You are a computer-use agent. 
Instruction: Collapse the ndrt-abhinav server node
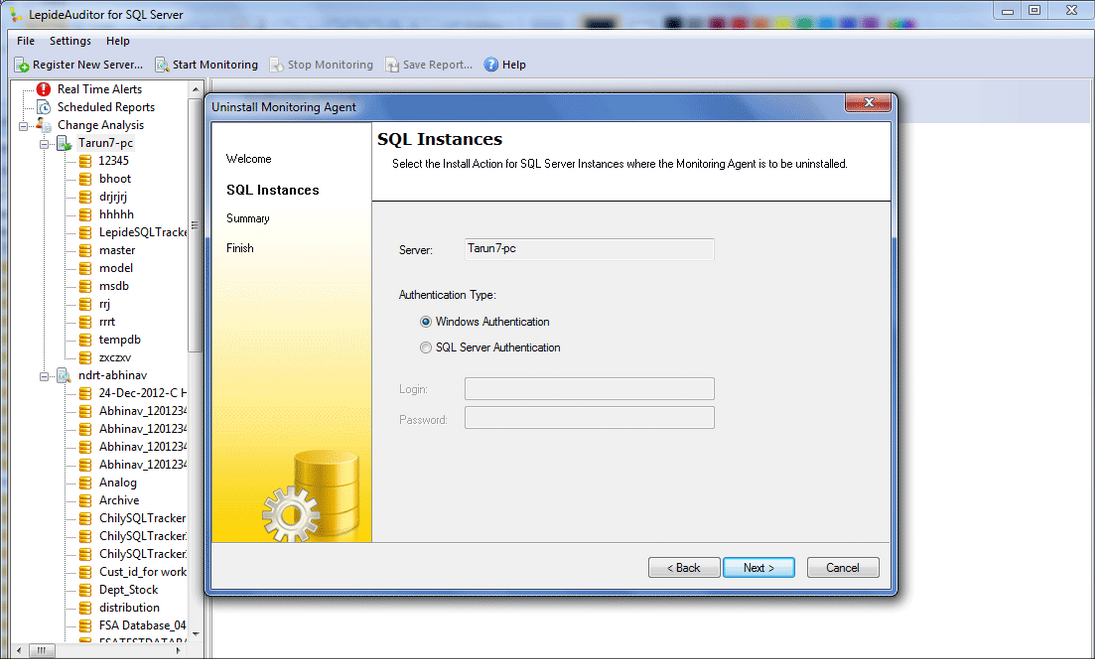click(x=44, y=376)
